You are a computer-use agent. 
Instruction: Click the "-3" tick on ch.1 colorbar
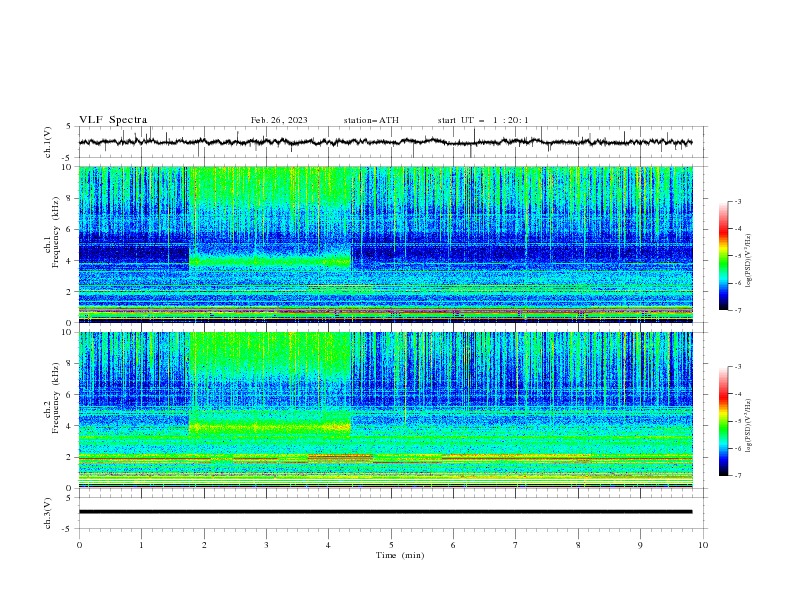[x=737, y=201]
